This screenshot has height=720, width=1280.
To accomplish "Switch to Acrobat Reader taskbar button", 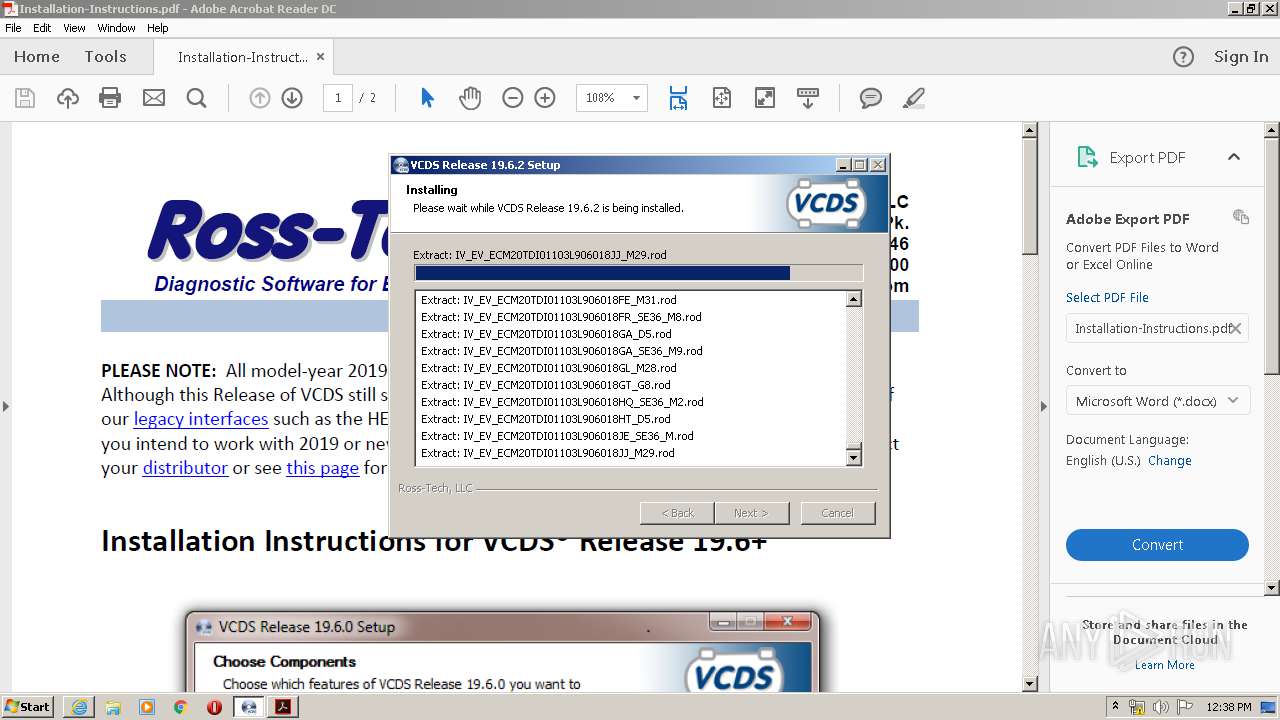I will coord(283,707).
